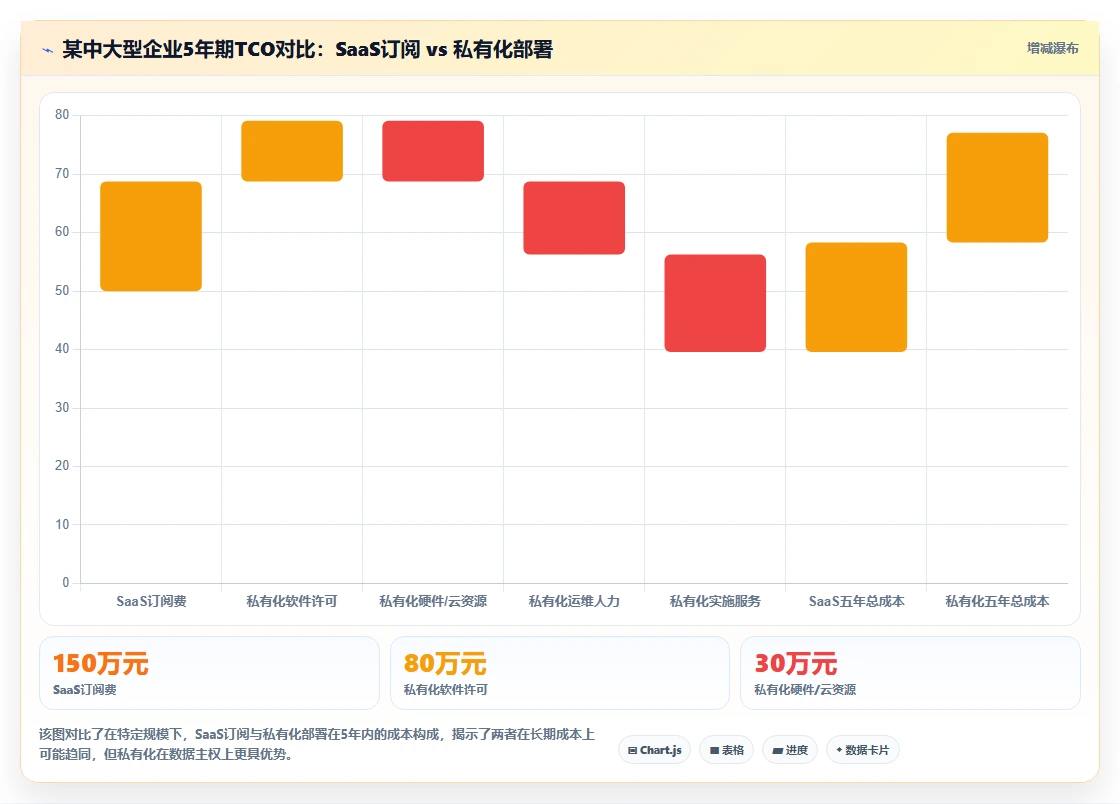Click the y-axis value 60
This screenshot has width=1120, height=804.
coord(62,231)
